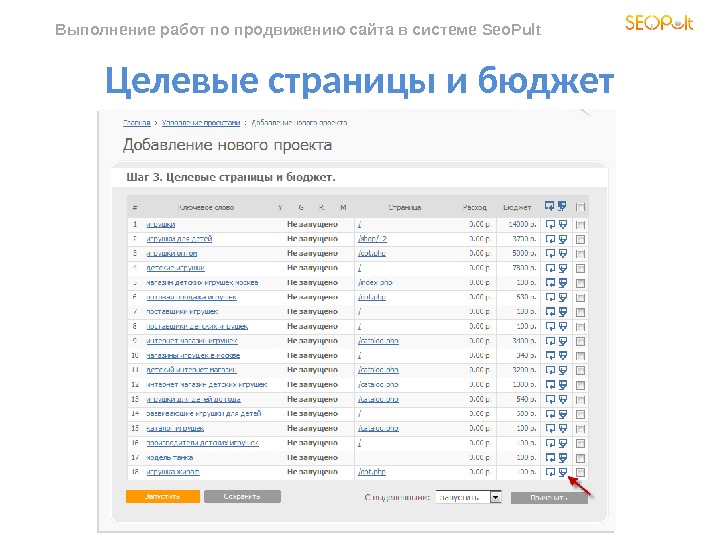
Task: Tick the checkbox in row 6 (530 р.)
Action: pyautogui.click(x=580, y=298)
